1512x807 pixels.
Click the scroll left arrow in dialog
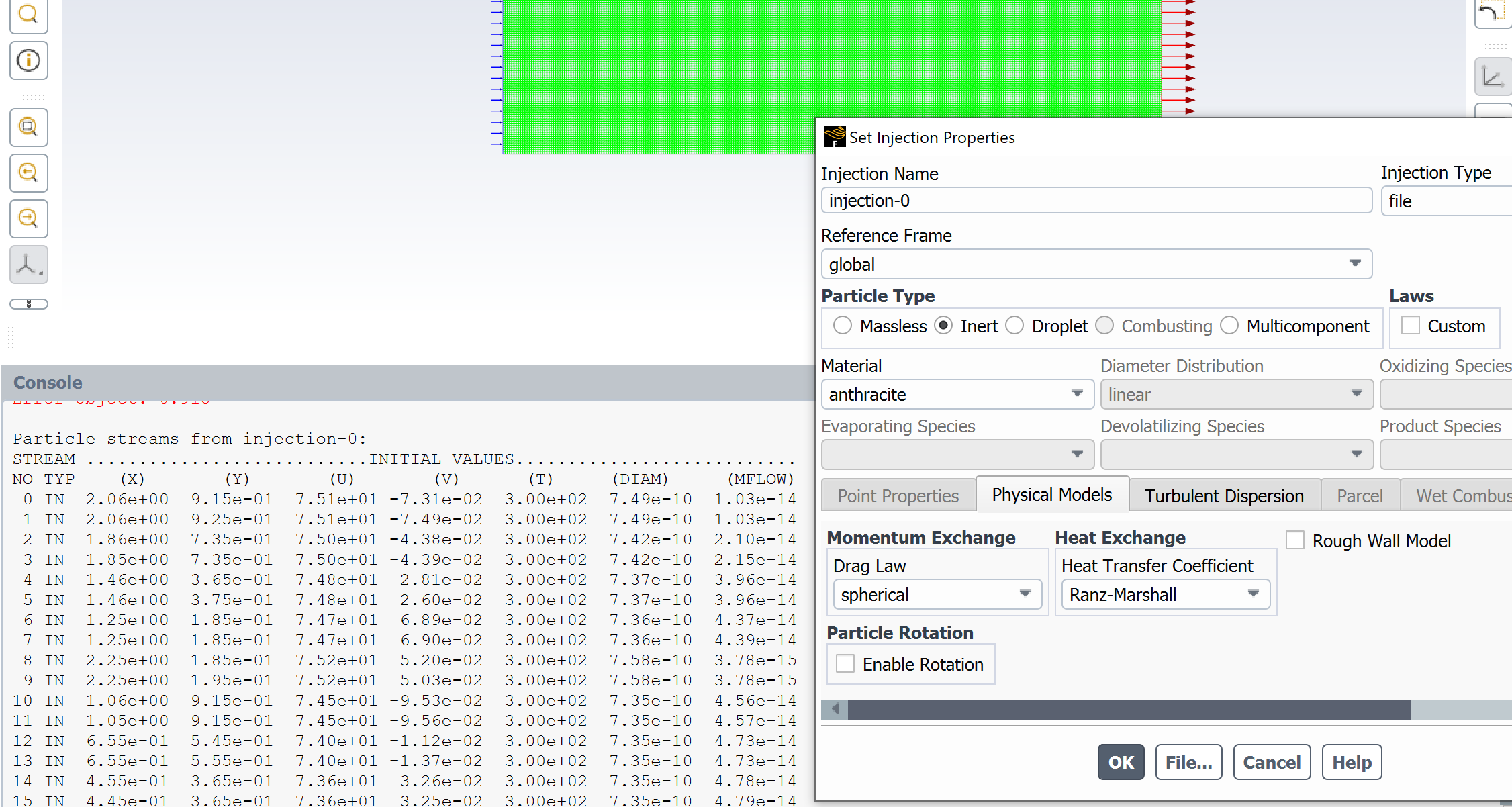(x=835, y=709)
